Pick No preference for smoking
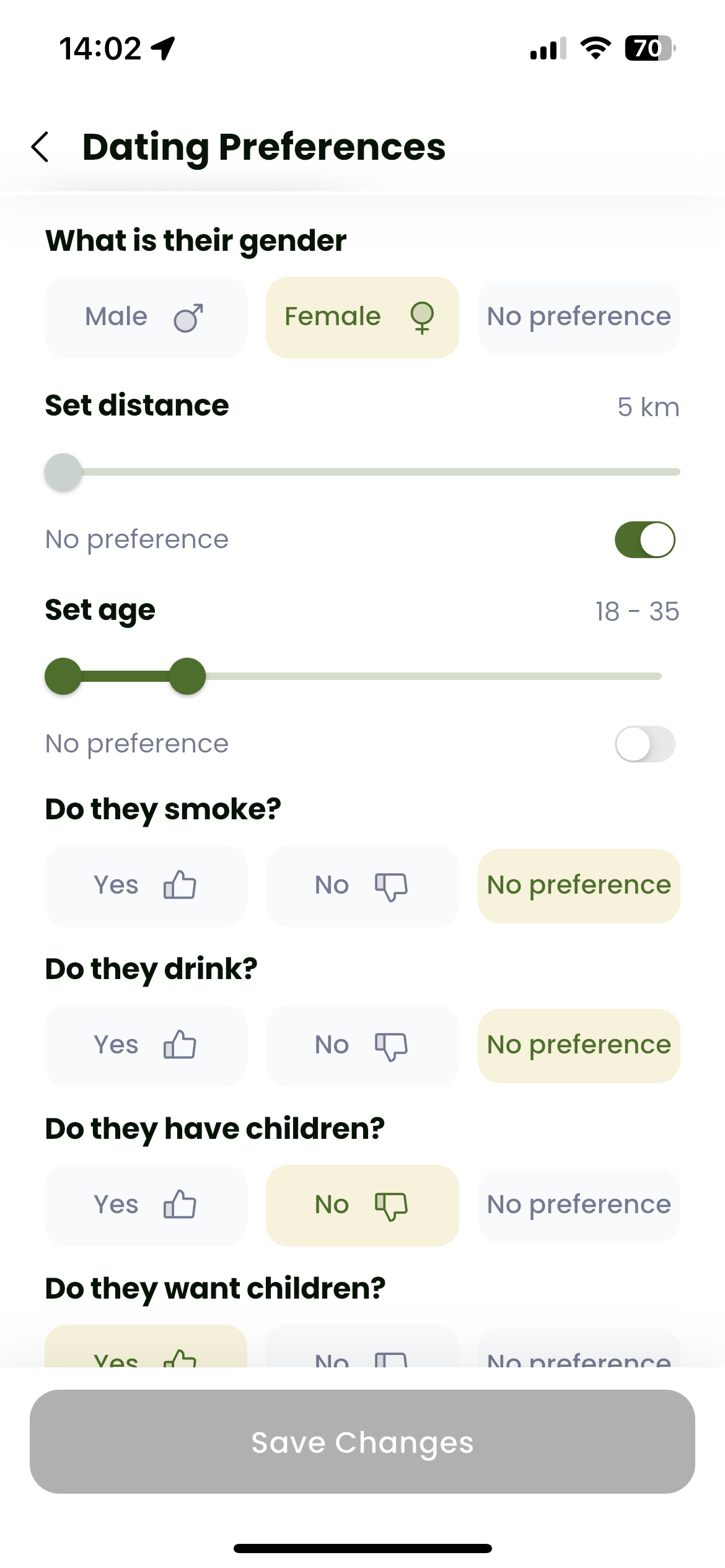The image size is (725, 1568). pyautogui.click(x=579, y=886)
